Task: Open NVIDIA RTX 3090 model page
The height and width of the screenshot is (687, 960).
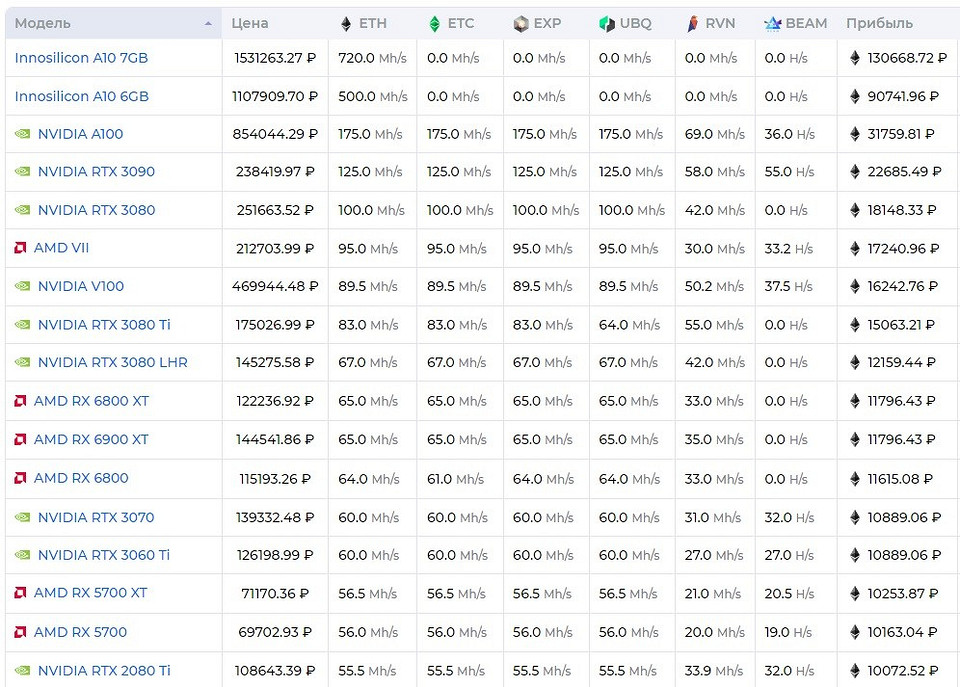Action: [x=96, y=172]
